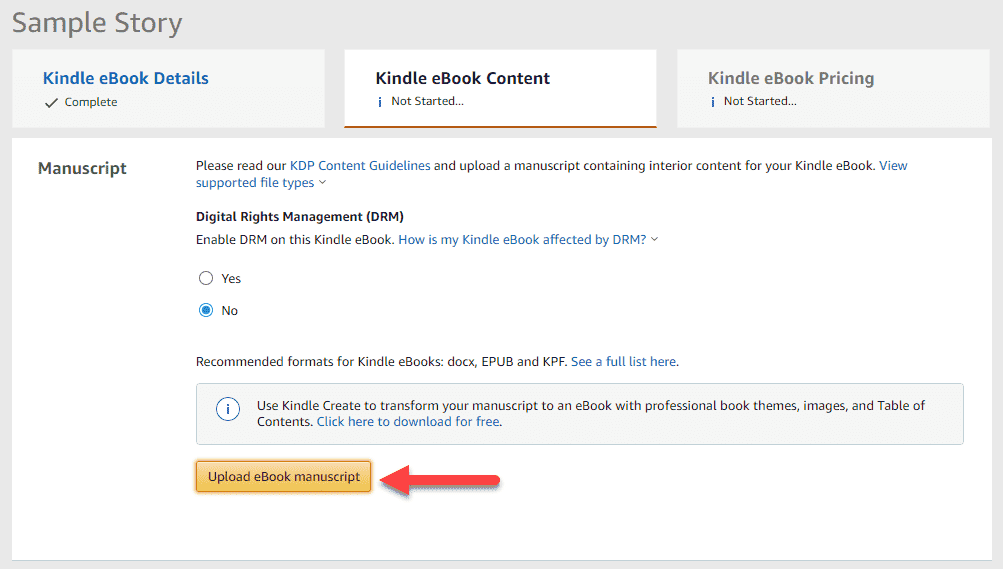Image resolution: width=1003 pixels, height=569 pixels.
Task: Select Yes to enable DRM
Action: click(x=205, y=278)
